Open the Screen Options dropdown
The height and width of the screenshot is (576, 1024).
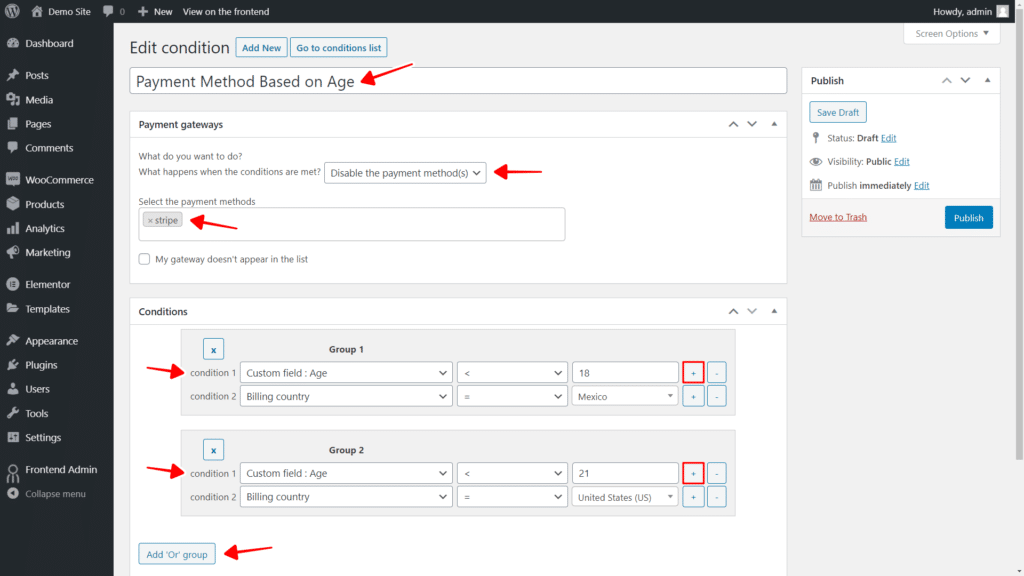[x=951, y=33]
